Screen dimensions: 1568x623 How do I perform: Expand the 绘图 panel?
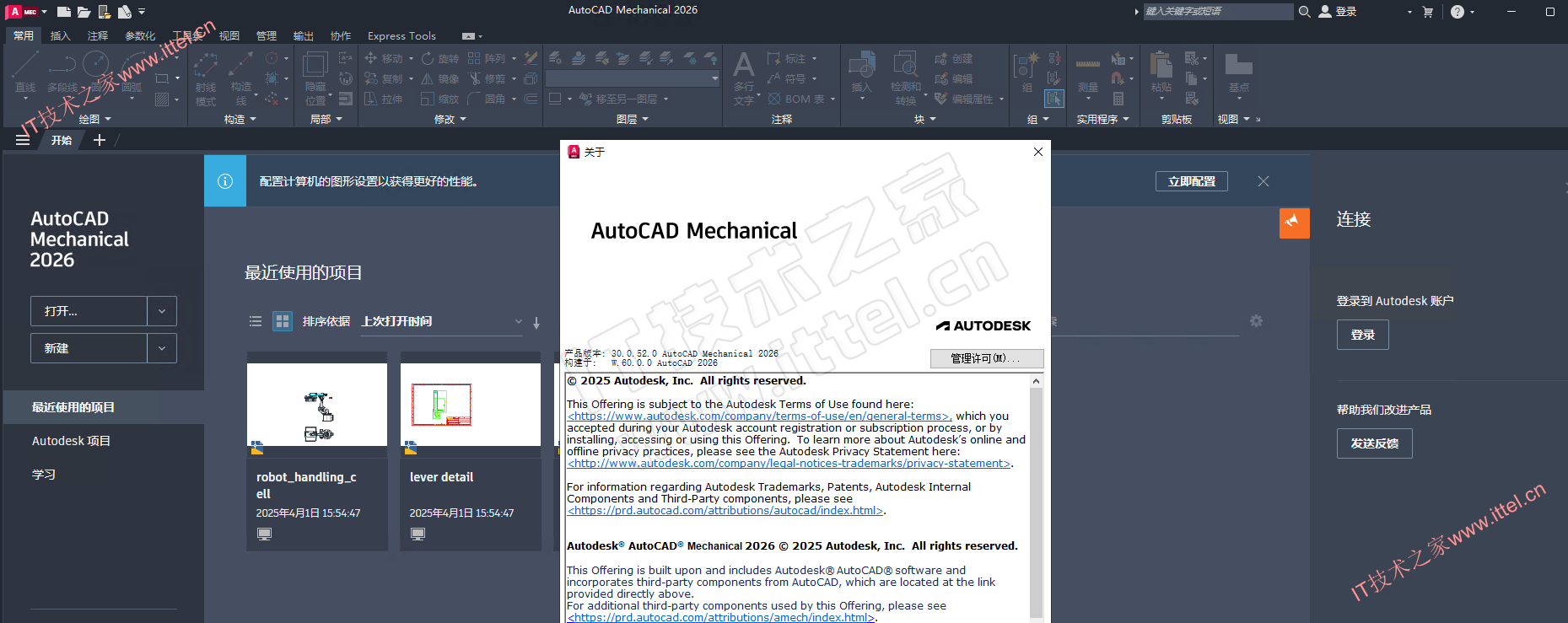click(94, 119)
